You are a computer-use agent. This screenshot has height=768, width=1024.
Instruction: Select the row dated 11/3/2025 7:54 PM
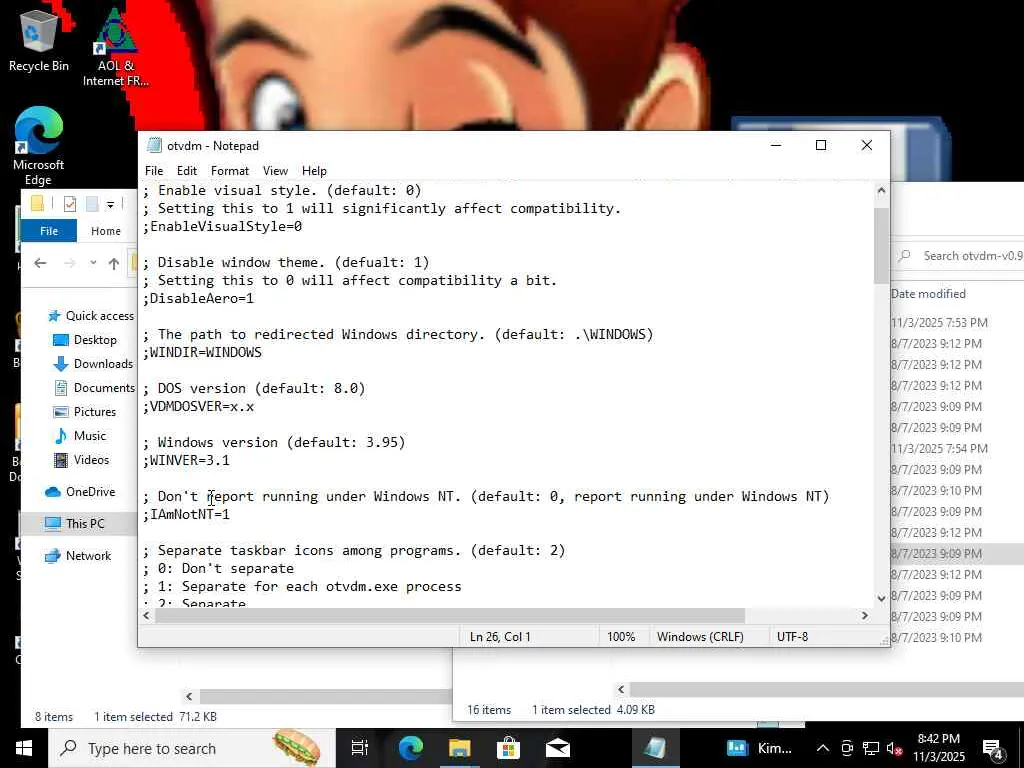click(939, 449)
